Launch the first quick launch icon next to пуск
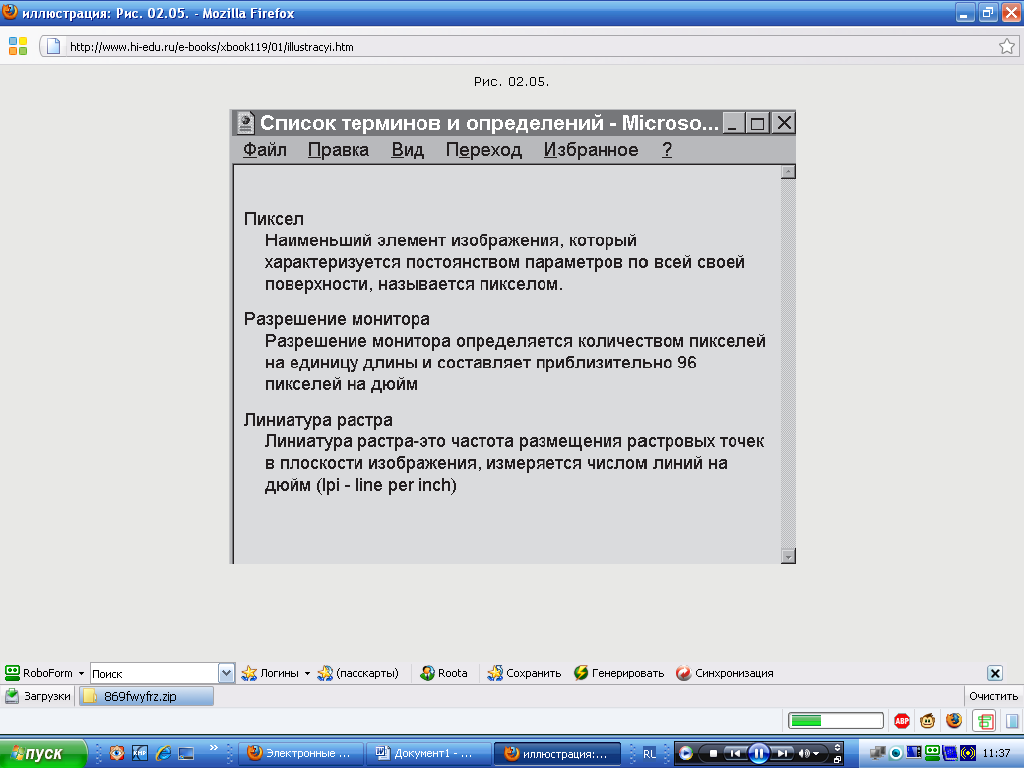The image size is (1024, 768). tap(117, 753)
